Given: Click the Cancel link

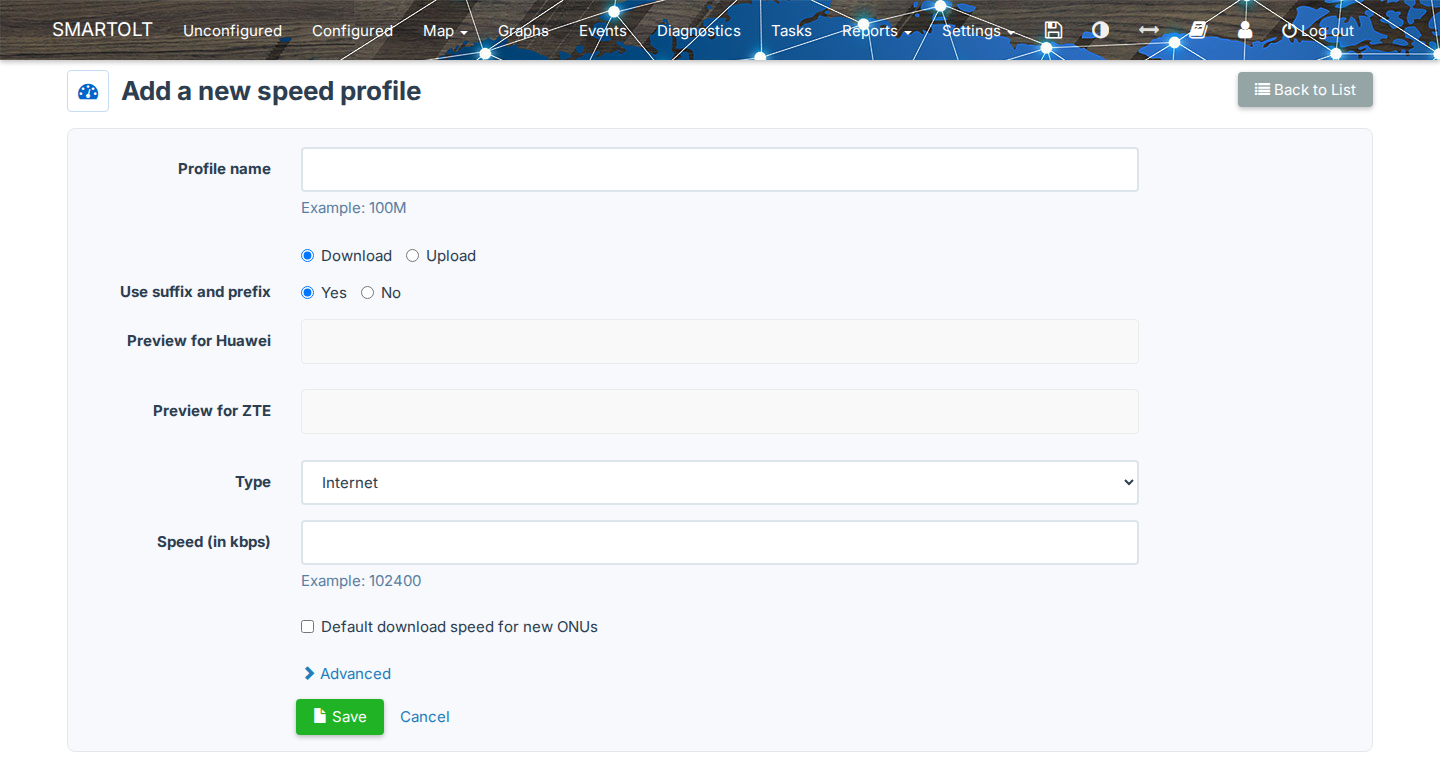Looking at the screenshot, I should tap(425, 717).
